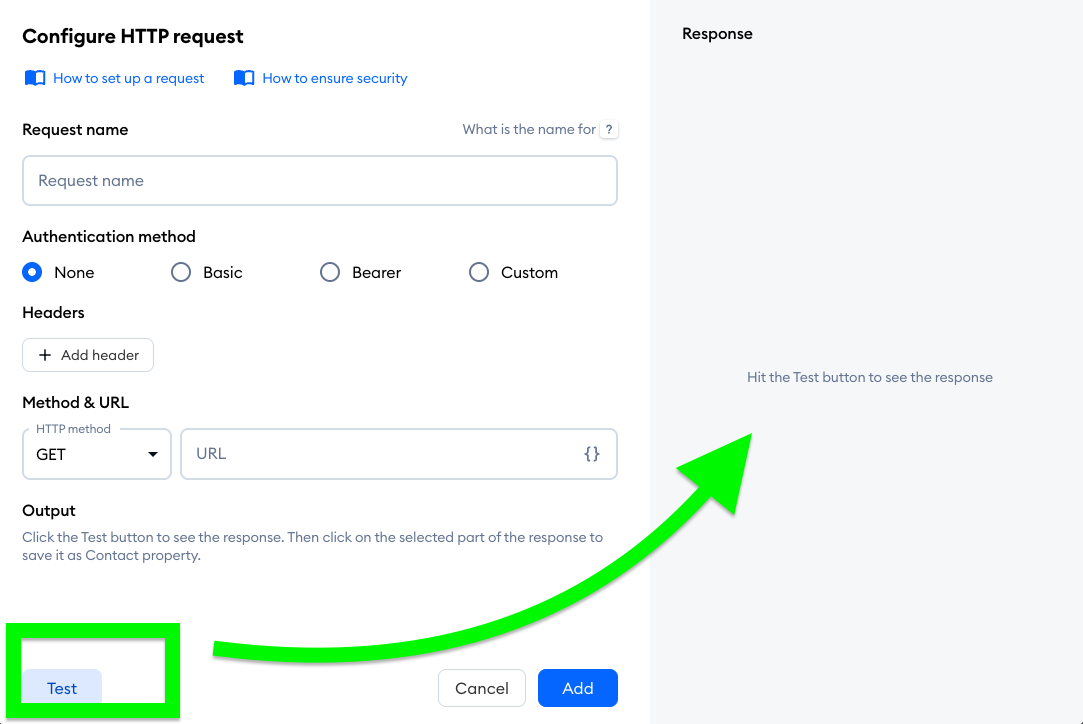Viewport: 1083px width, 724px height.
Task: Pick Custom authentication radio button
Action: click(x=479, y=272)
